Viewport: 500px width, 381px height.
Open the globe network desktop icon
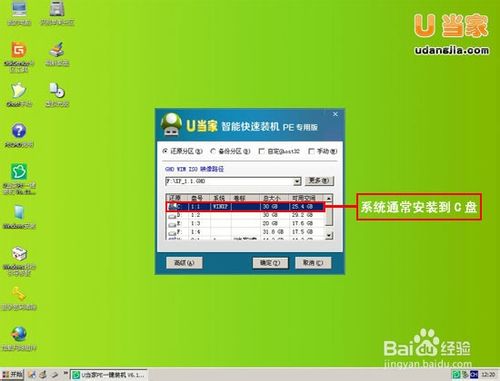tap(19, 339)
